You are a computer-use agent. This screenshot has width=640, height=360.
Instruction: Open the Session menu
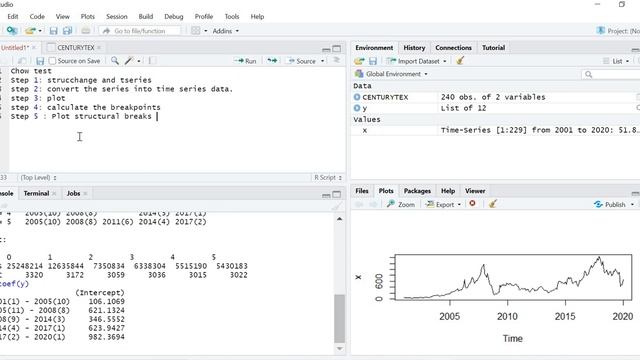tap(117, 17)
